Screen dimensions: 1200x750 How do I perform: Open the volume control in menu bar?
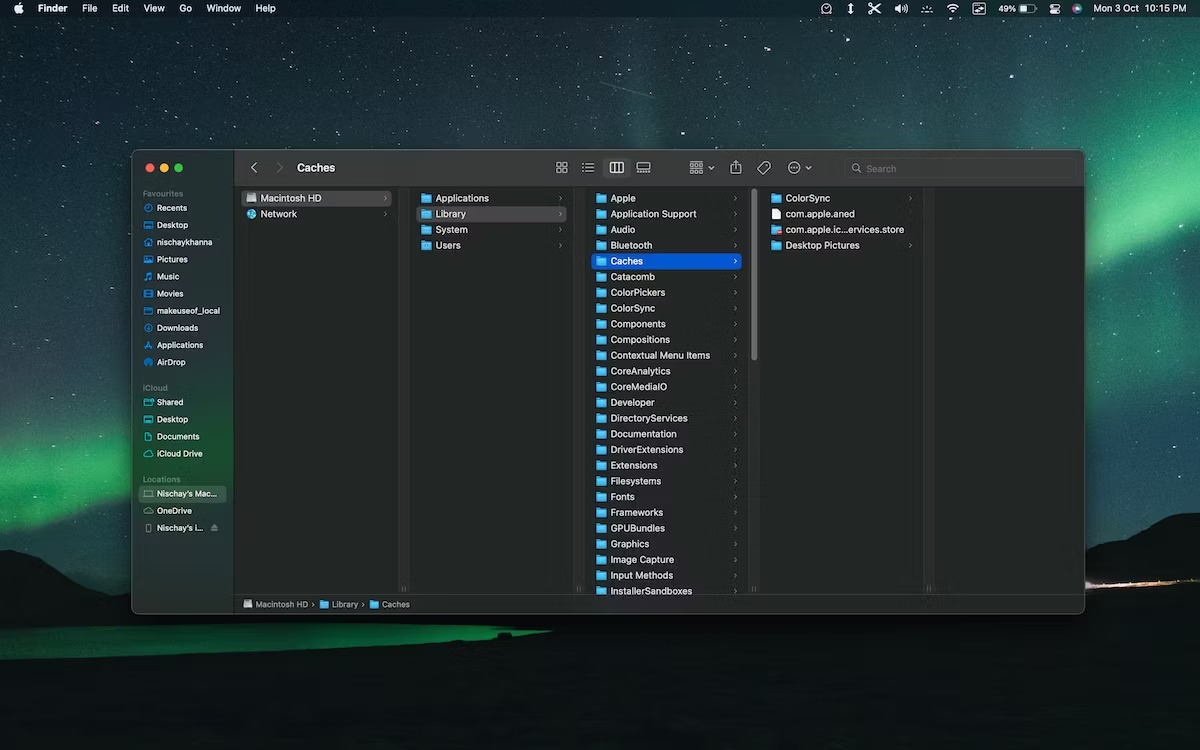coord(901,8)
